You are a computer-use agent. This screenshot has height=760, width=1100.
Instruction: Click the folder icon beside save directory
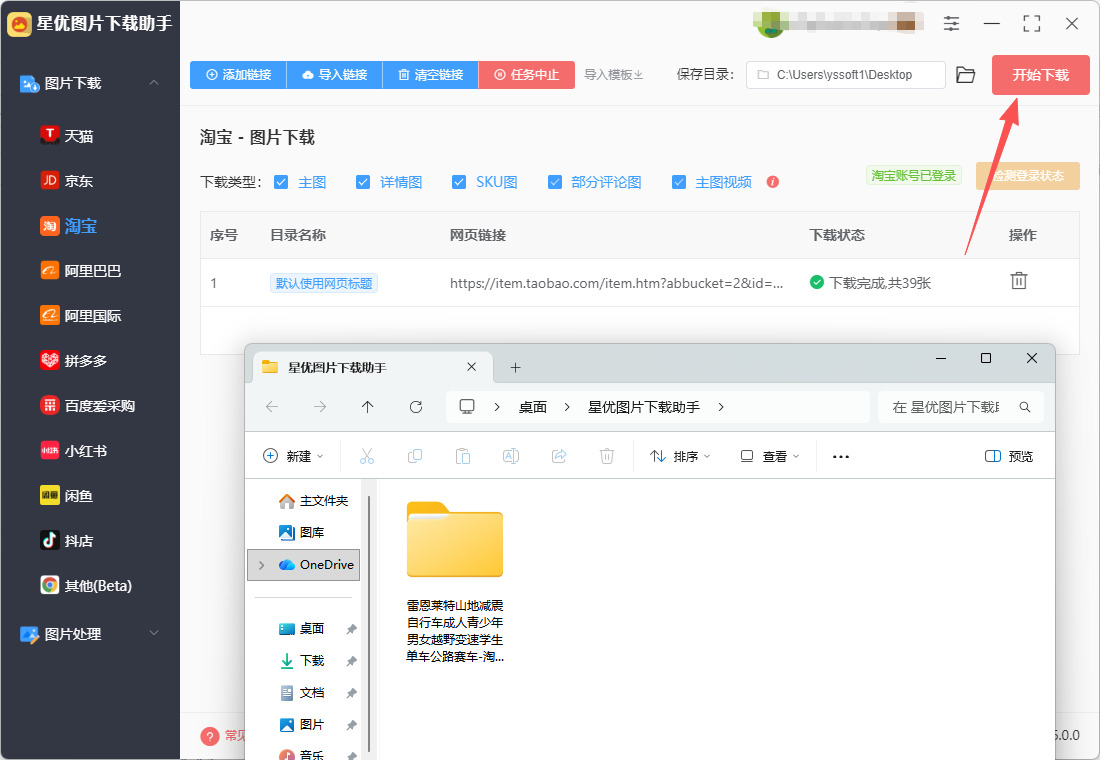(965, 75)
